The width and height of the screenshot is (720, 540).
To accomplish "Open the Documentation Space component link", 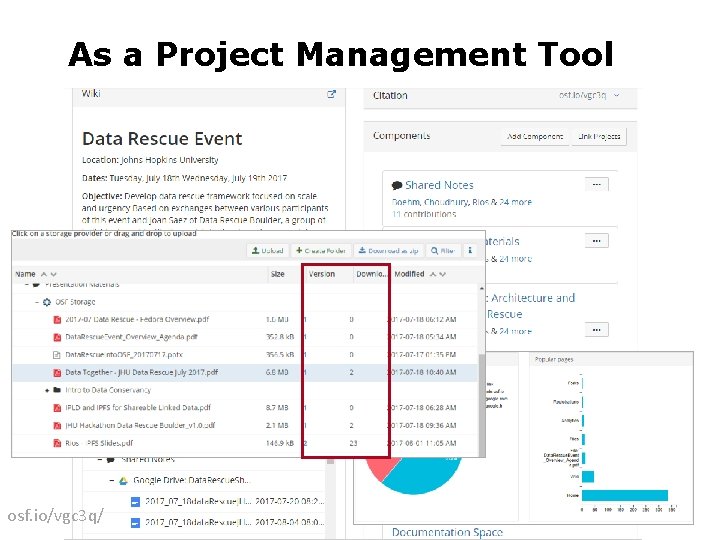I will pos(447,532).
